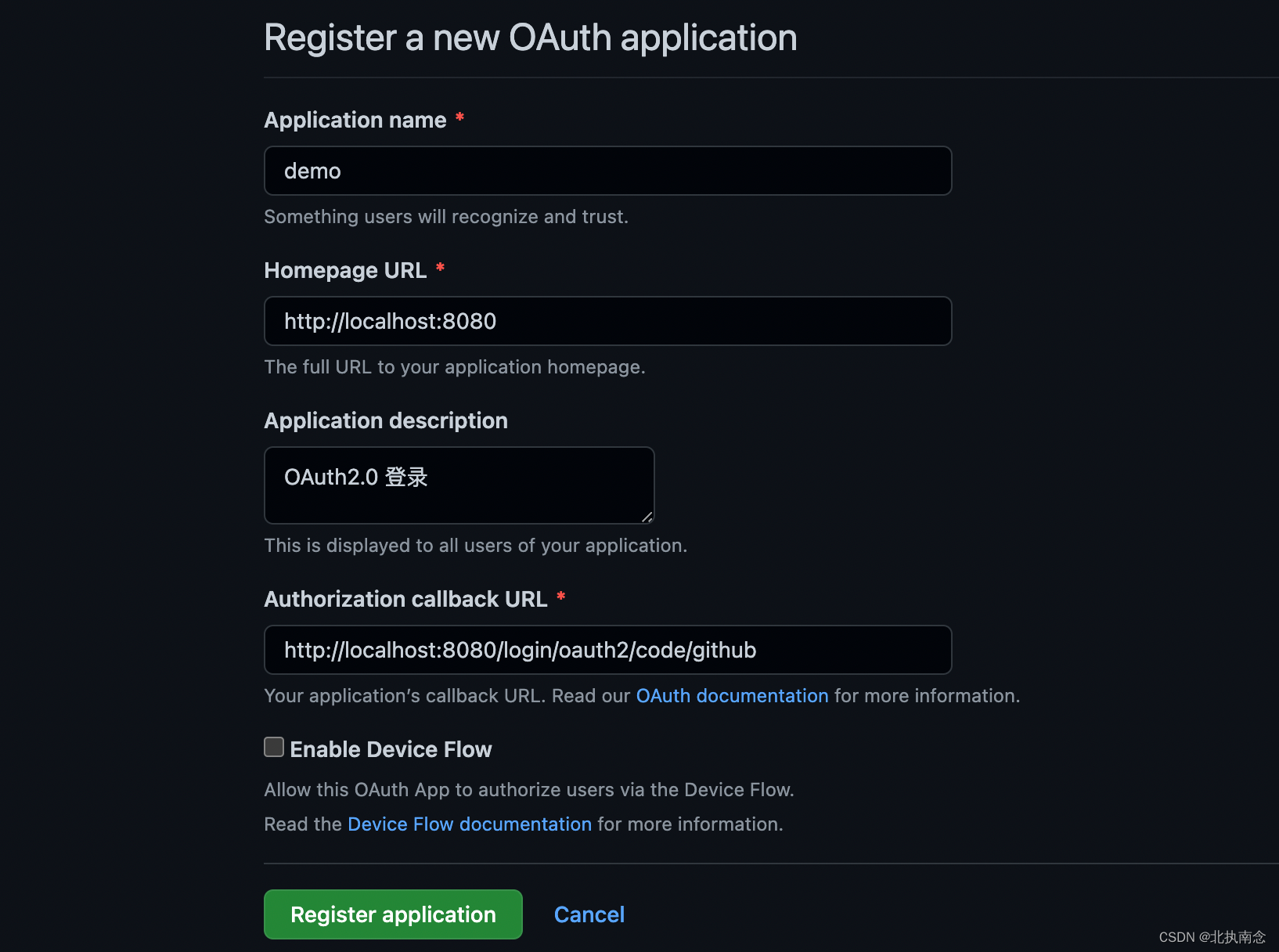The image size is (1279, 952).
Task: Click the red asterisk beside Homepage URL
Action: pos(441,268)
